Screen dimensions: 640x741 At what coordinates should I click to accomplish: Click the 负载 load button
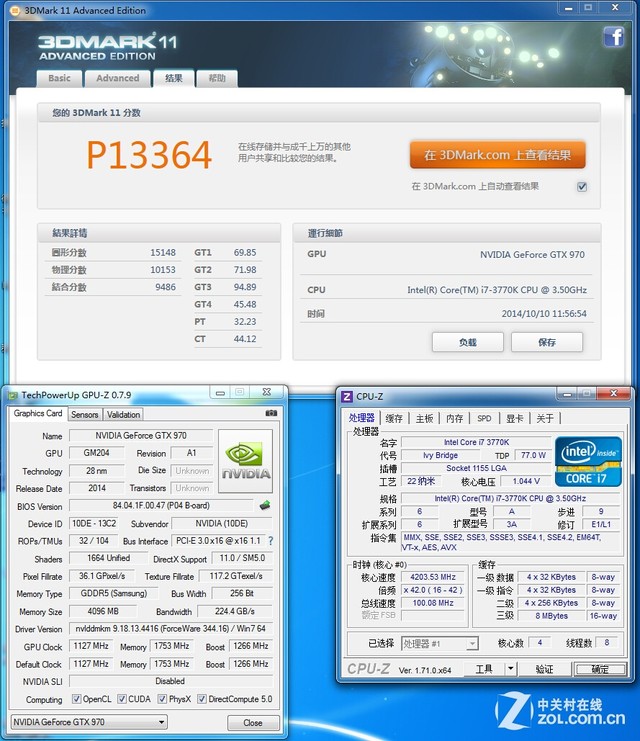[467, 342]
